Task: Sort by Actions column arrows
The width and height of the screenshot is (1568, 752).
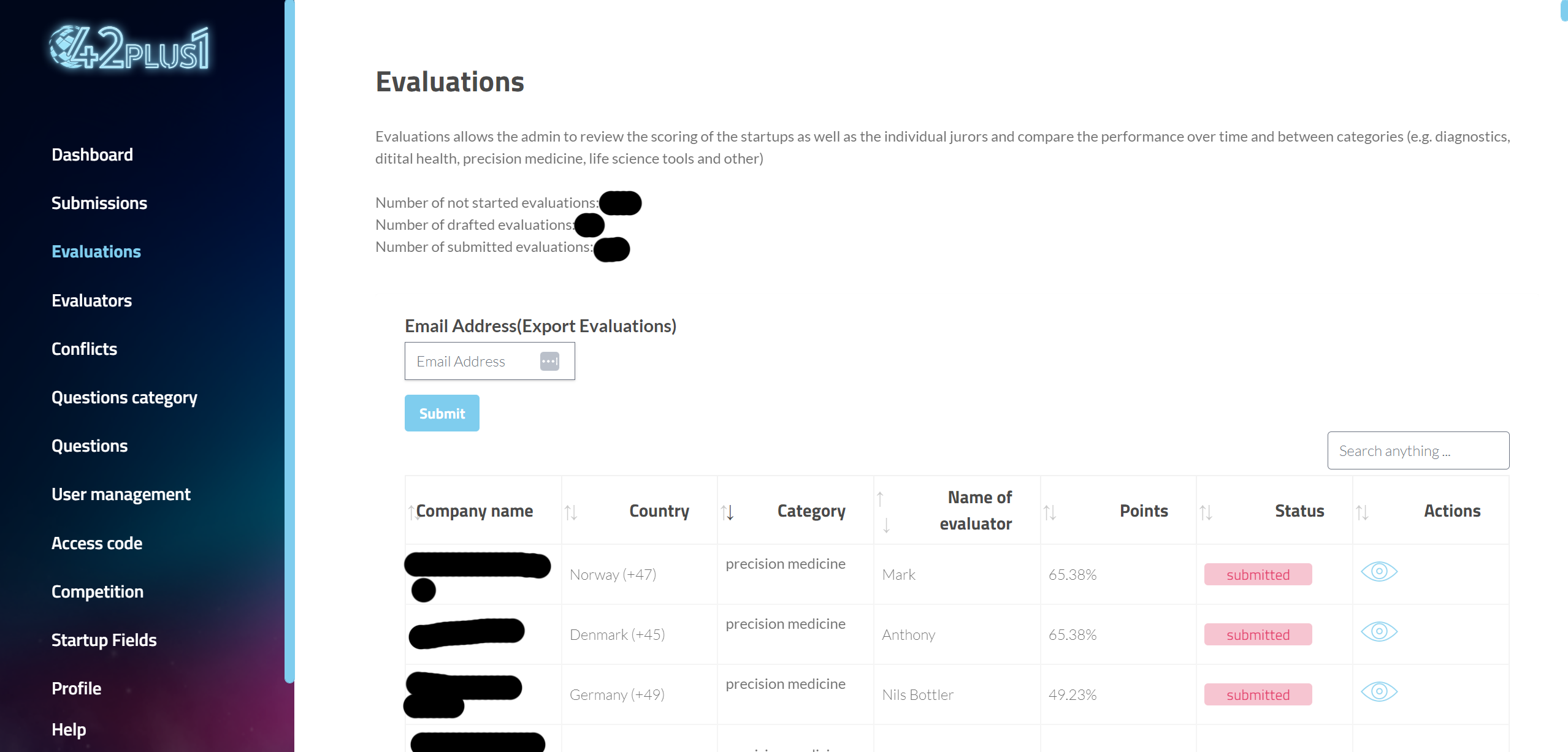Action: coord(1362,512)
